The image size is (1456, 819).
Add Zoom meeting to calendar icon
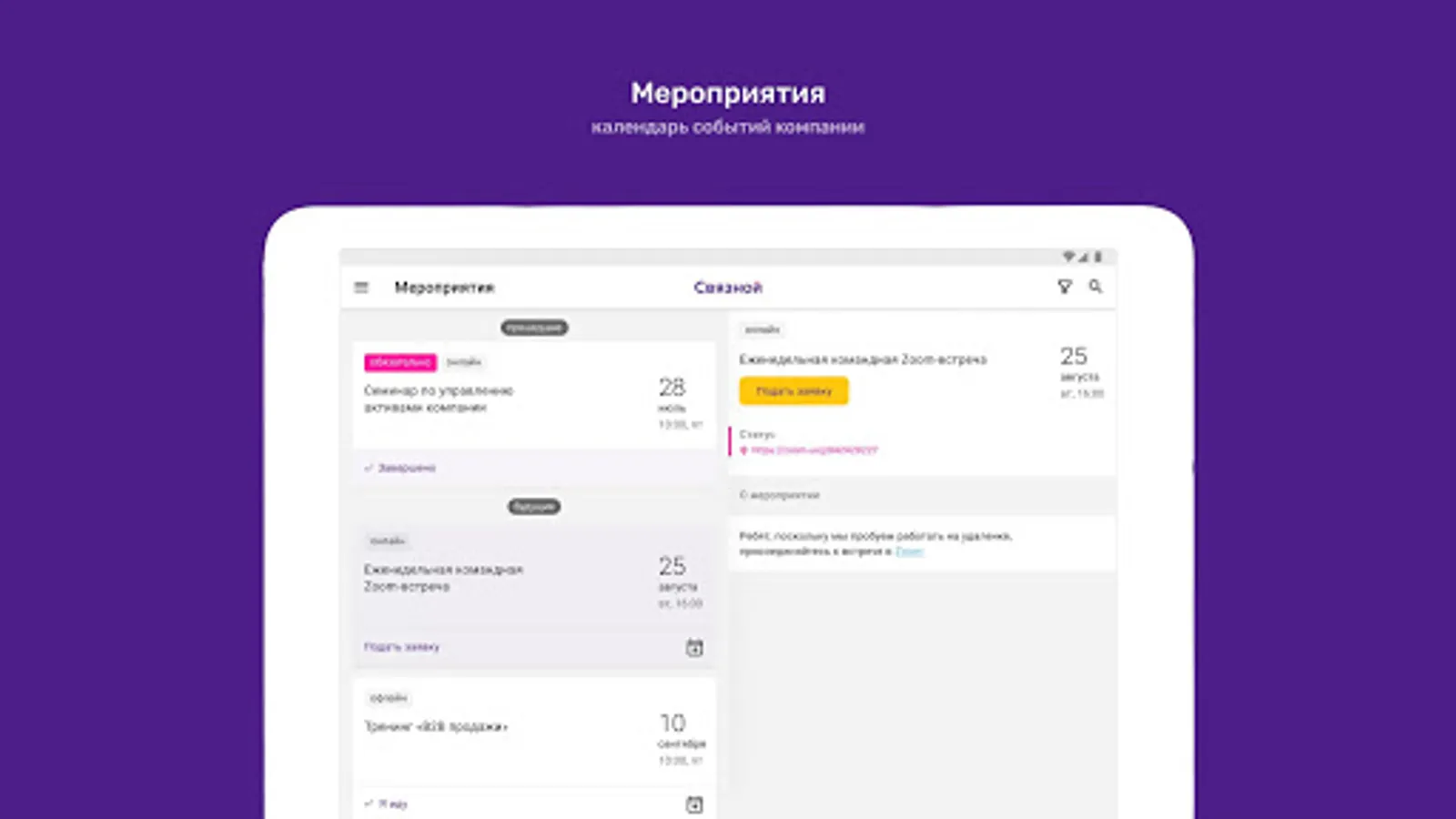pyautogui.click(x=694, y=648)
